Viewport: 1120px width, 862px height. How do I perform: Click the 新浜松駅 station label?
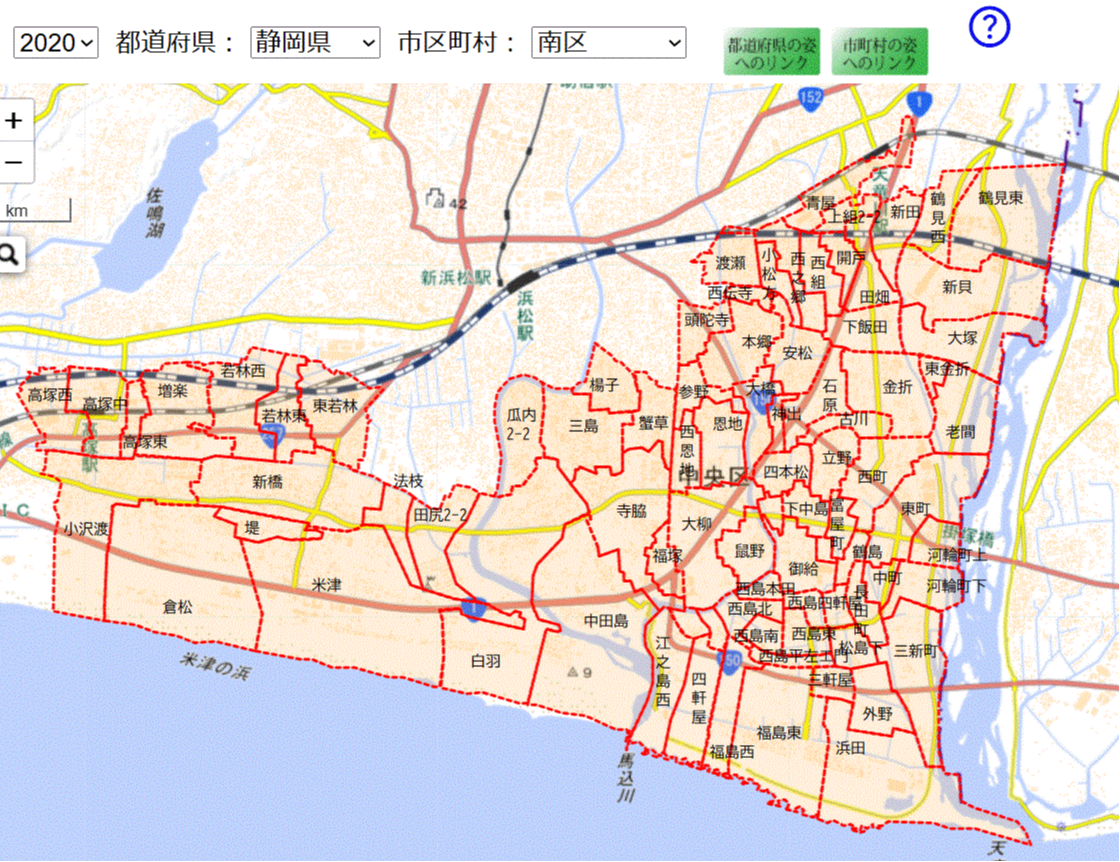[456, 278]
